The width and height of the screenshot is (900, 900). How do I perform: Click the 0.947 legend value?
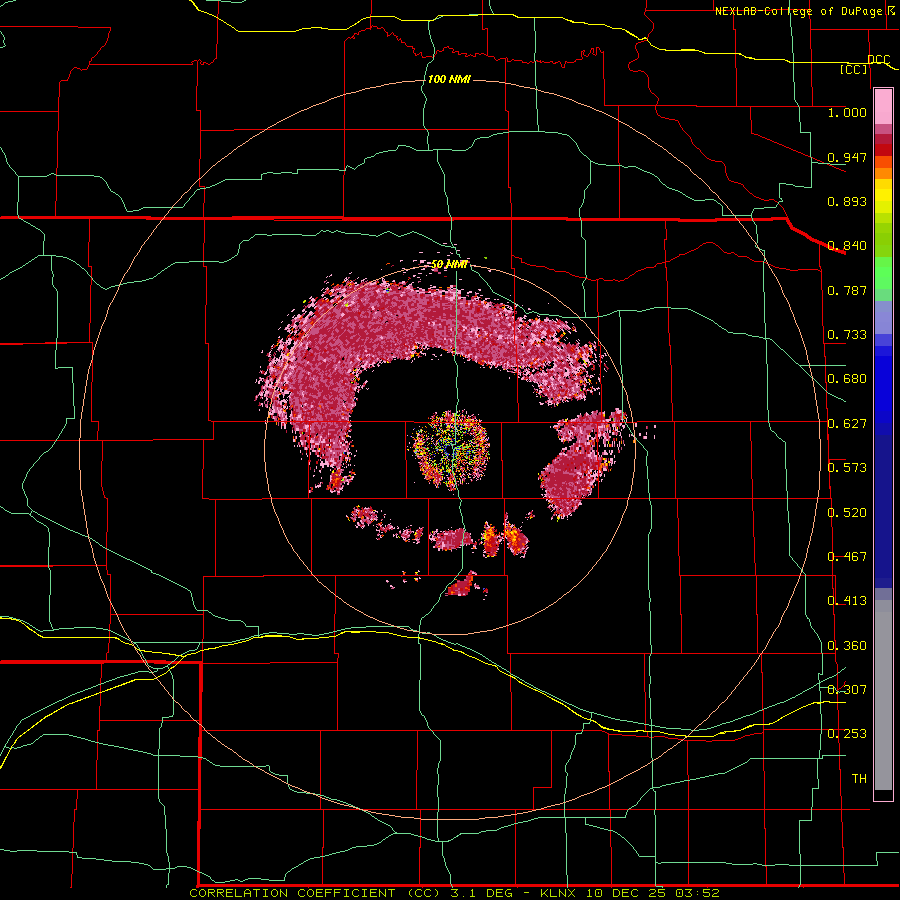click(x=847, y=157)
